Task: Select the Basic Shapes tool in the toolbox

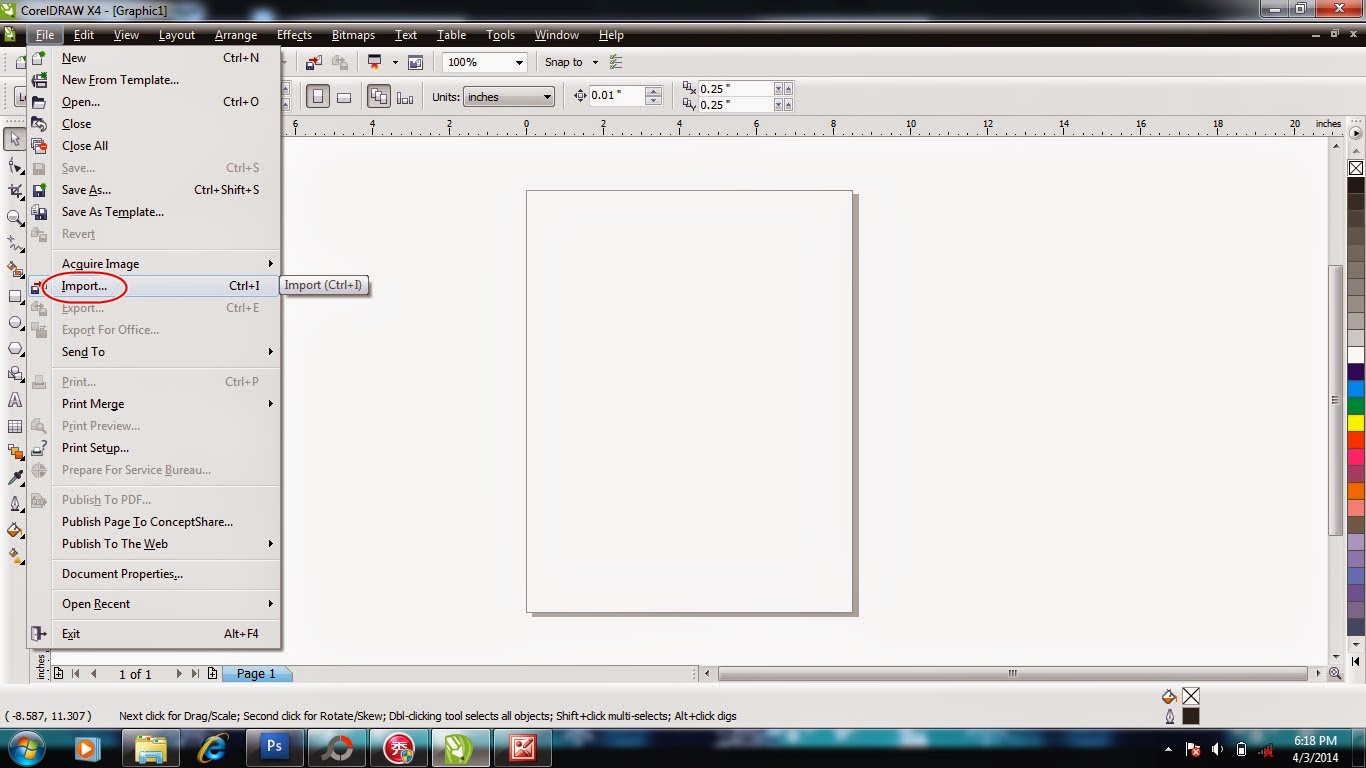Action: (14, 374)
